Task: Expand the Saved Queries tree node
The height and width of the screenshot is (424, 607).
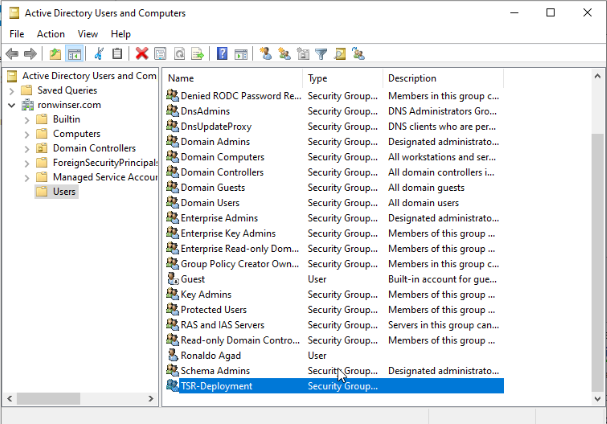Action: 12,90
